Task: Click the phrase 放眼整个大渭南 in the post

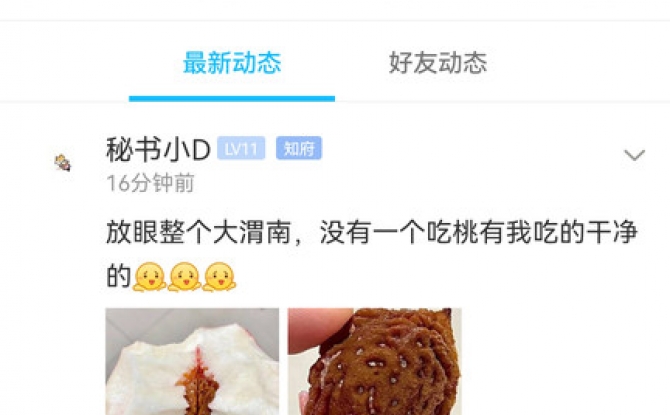Action: (x=199, y=233)
